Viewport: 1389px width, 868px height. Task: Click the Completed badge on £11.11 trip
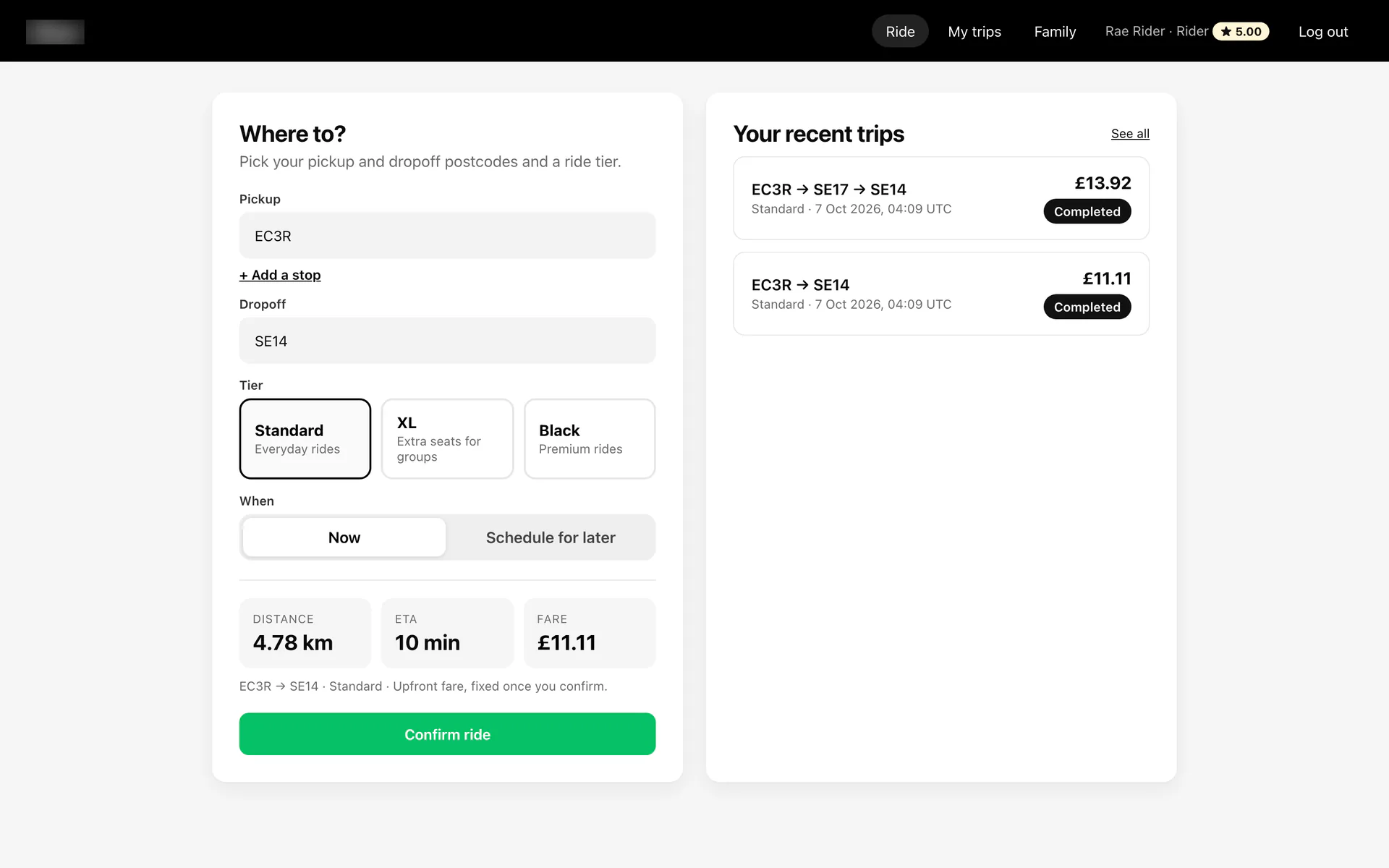tap(1087, 307)
